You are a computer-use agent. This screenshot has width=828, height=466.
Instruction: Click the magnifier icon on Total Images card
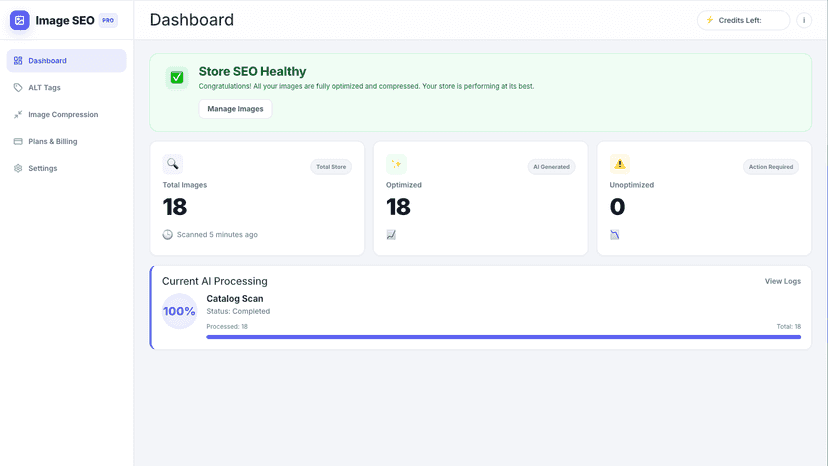click(x=173, y=164)
